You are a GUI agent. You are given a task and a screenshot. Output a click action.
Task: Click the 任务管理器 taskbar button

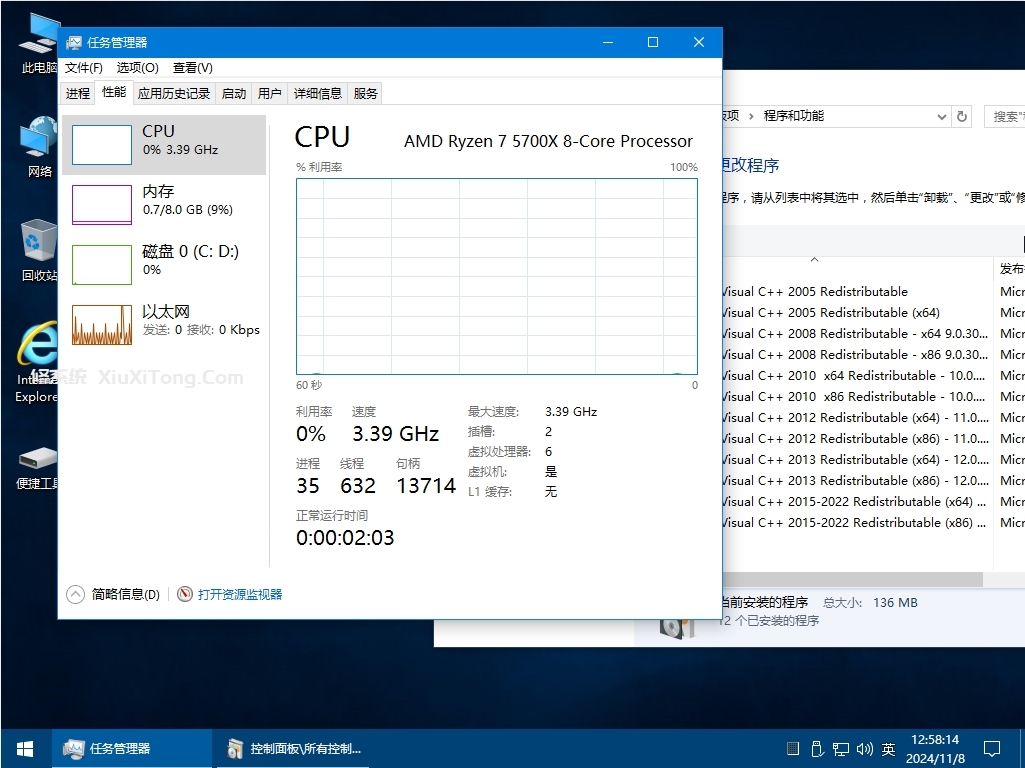132,748
